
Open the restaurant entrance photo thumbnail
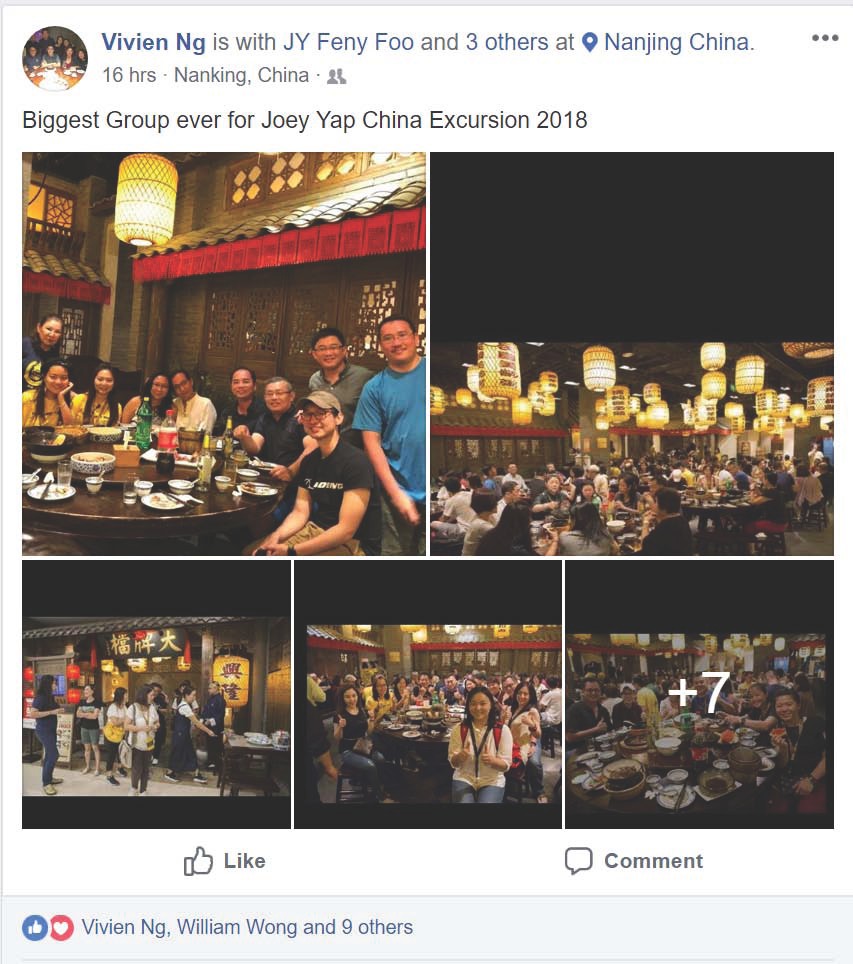click(x=156, y=694)
